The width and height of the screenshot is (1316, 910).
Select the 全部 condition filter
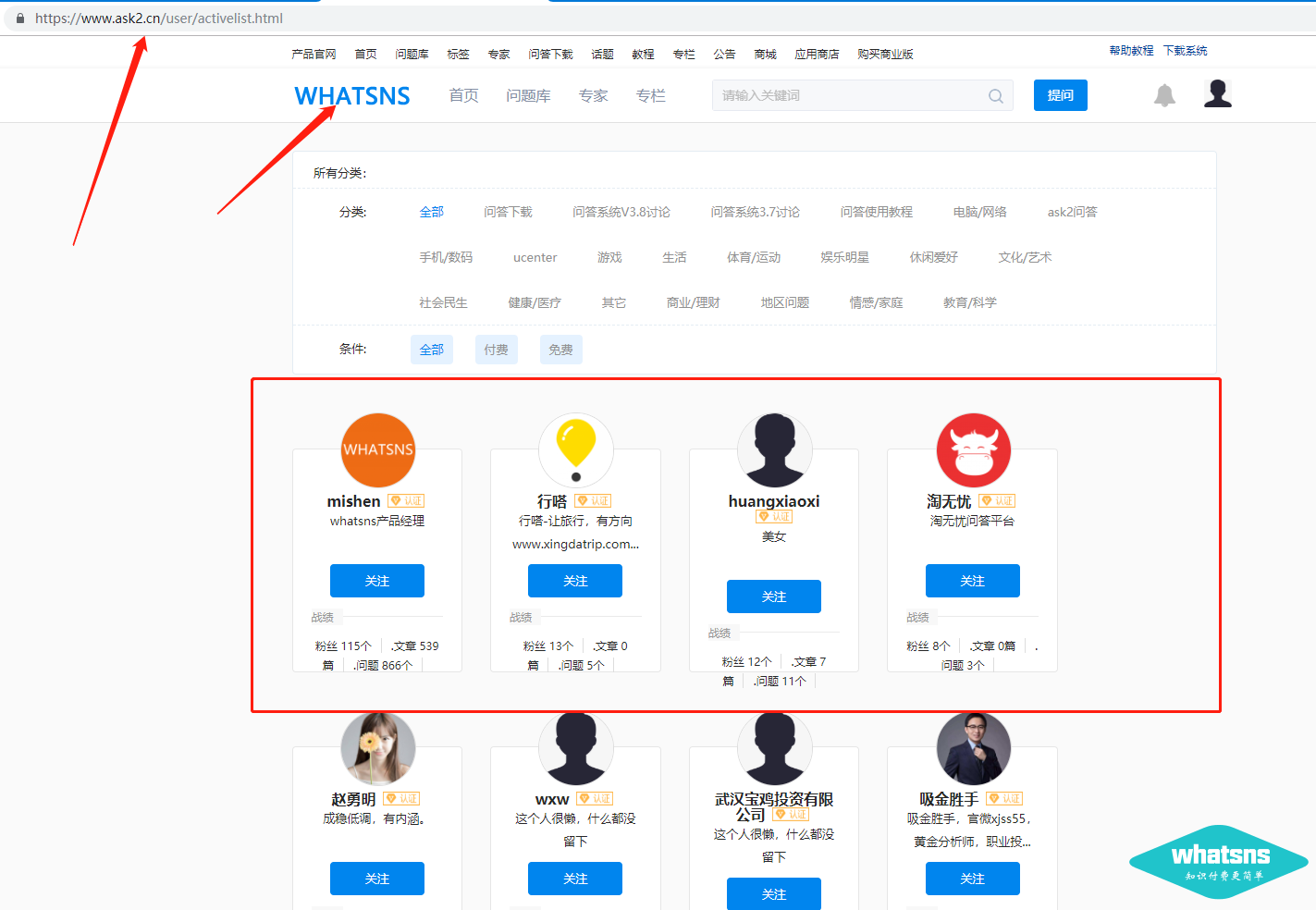432,350
